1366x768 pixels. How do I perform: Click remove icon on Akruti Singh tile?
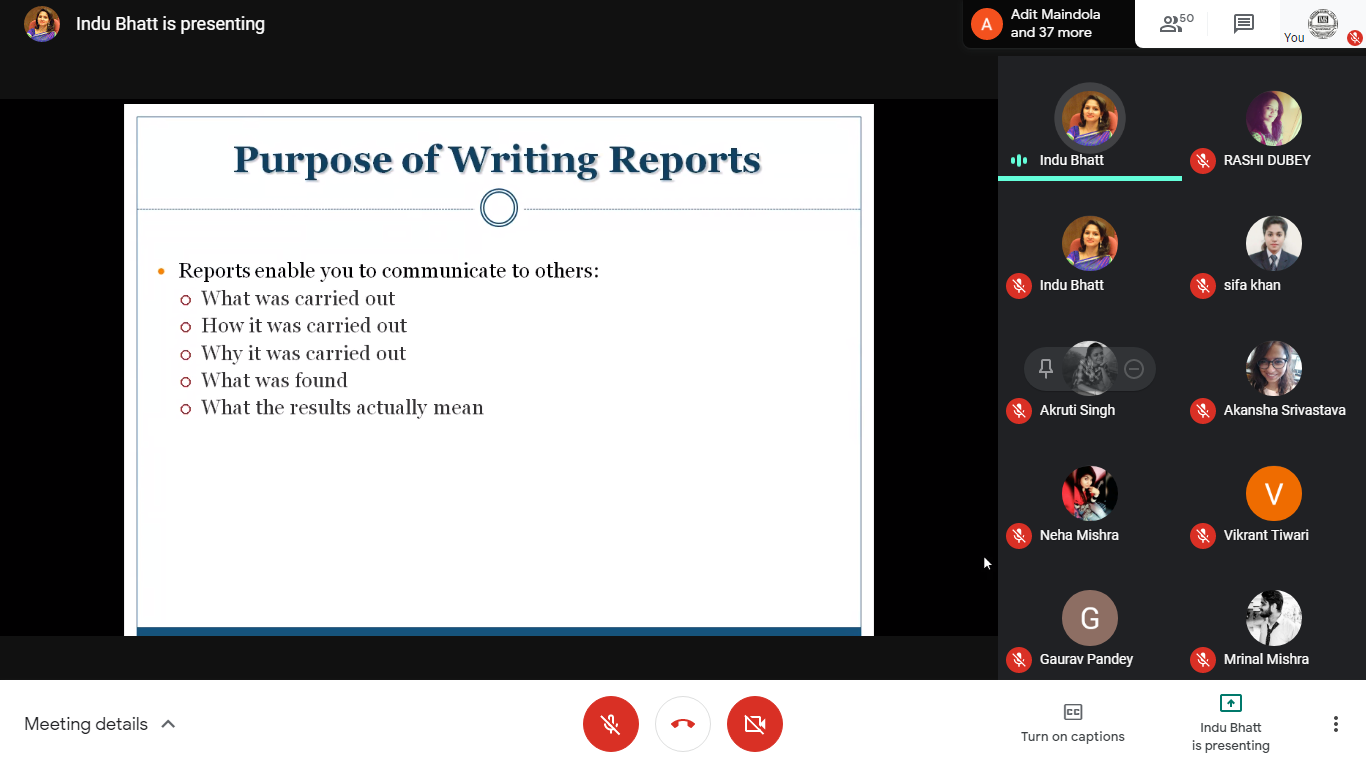pyautogui.click(x=1134, y=369)
